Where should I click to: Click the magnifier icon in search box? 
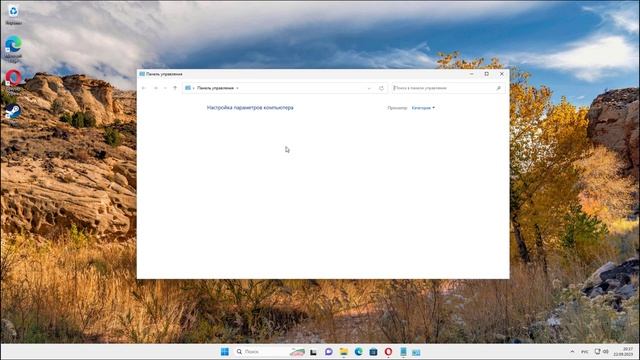[498, 88]
